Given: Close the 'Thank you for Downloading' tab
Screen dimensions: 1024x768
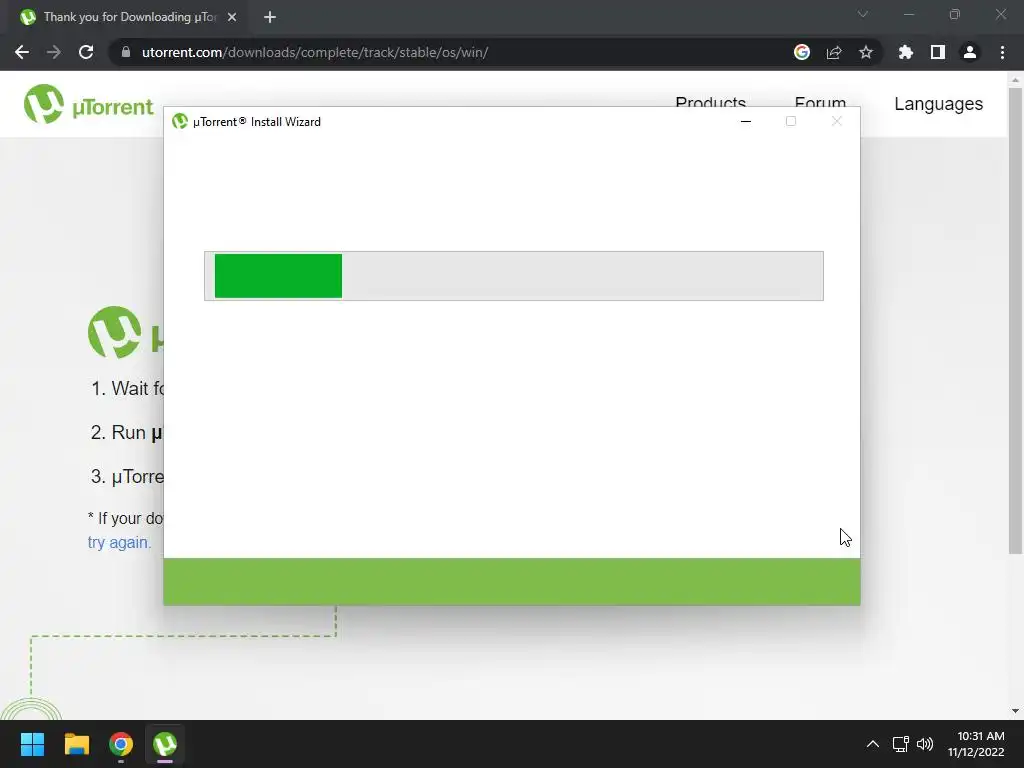Looking at the screenshot, I should (232, 17).
